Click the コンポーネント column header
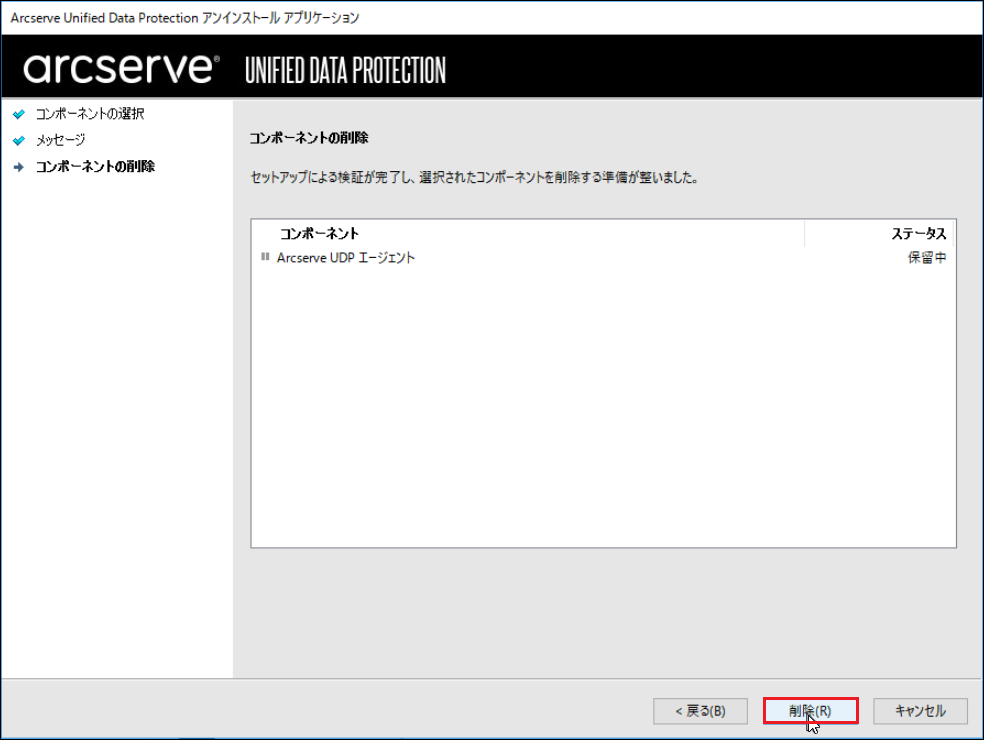 [x=319, y=233]
